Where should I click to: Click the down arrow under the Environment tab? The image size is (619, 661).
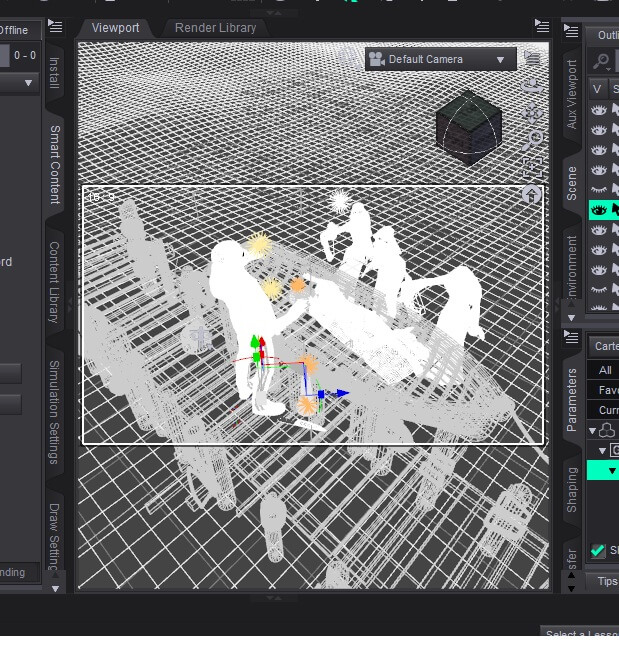coord(571,318)
